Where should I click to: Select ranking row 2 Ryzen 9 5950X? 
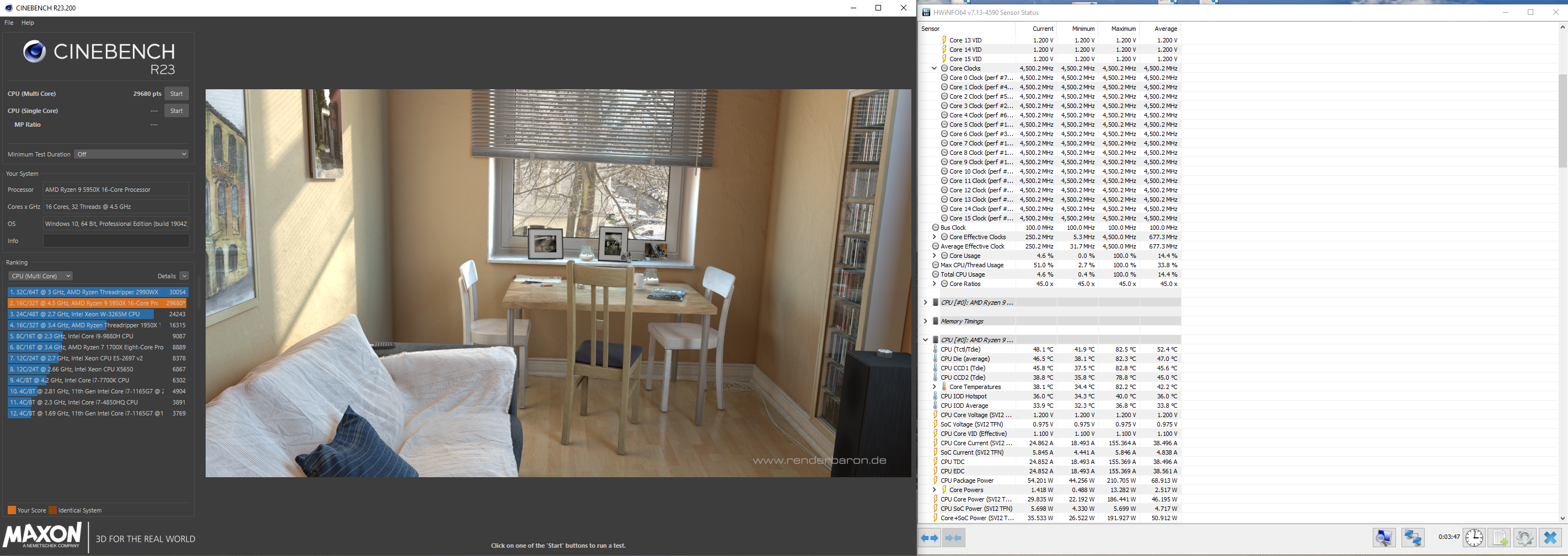coord(98,303)
